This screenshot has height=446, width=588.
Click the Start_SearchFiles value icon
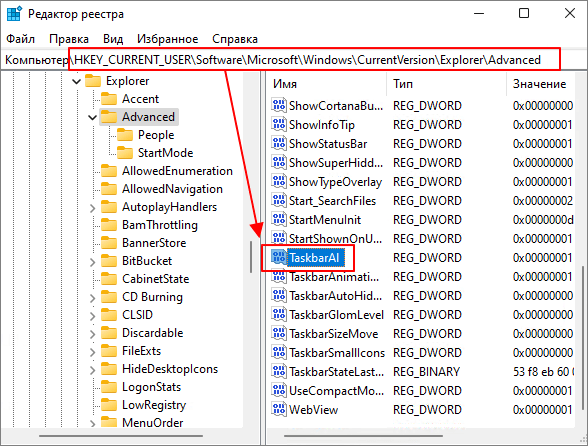coord(279,201)
